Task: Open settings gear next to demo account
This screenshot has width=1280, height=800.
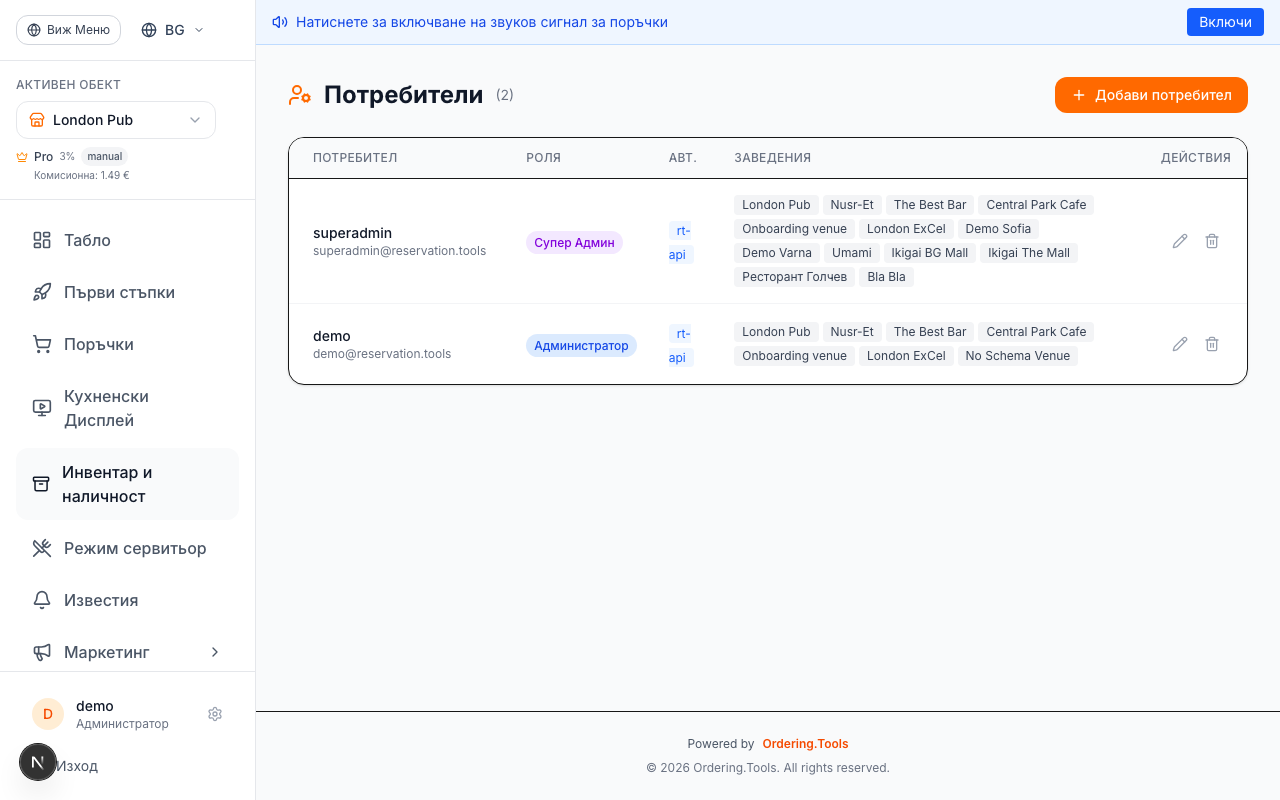Action: [214, 714]
